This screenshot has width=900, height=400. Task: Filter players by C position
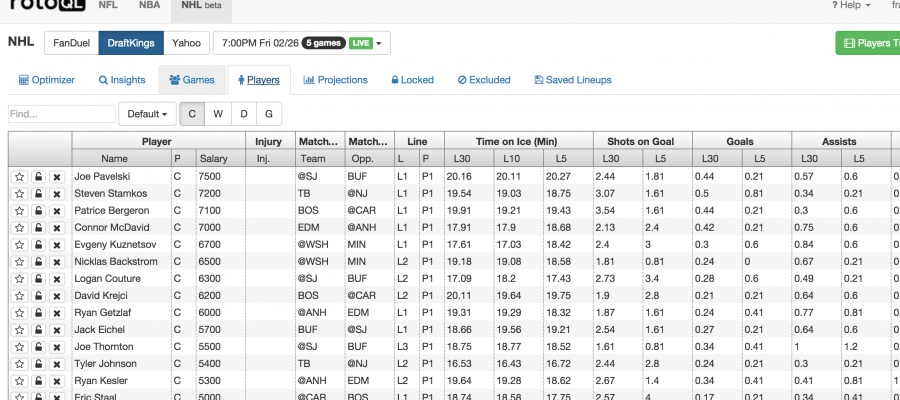[192, 114]
